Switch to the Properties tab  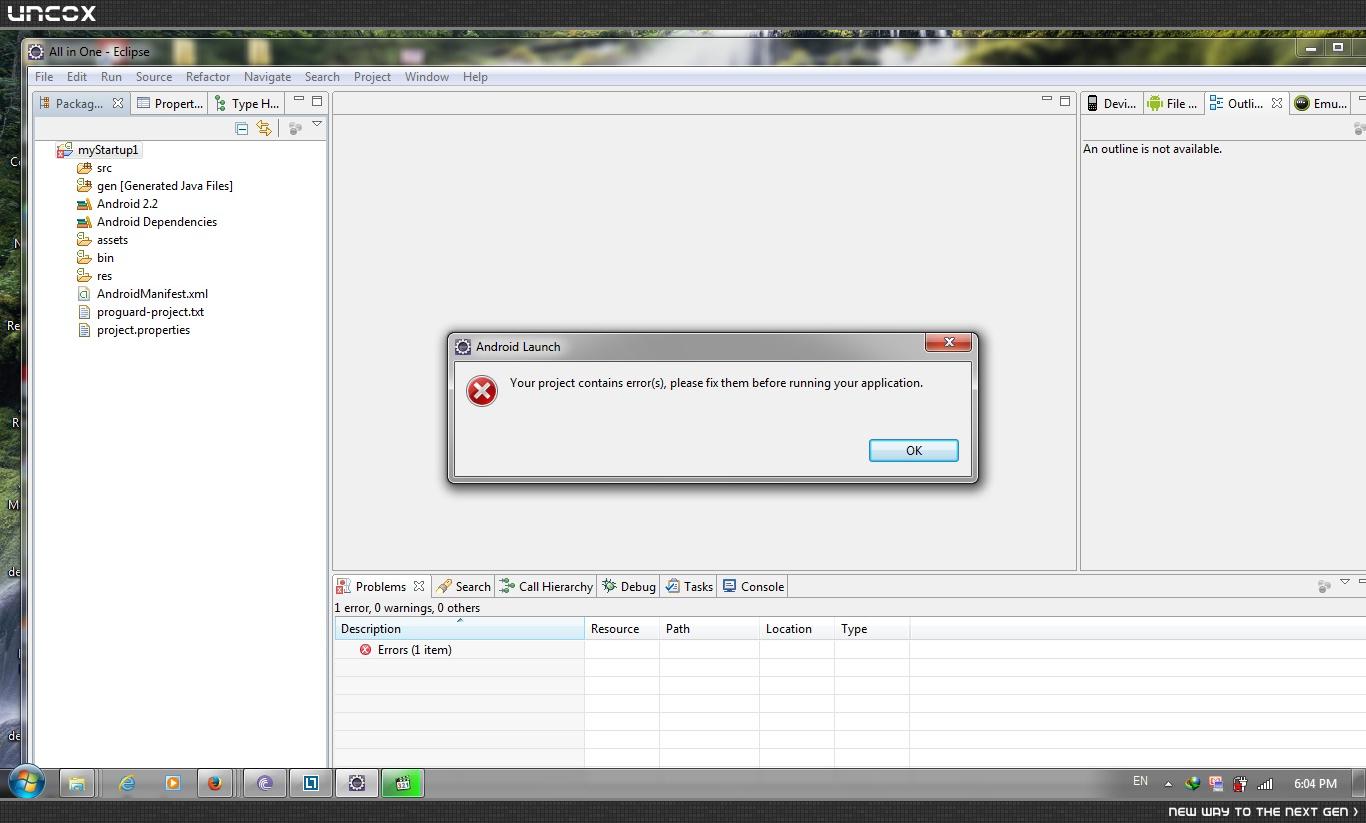[x=170, y=103]
